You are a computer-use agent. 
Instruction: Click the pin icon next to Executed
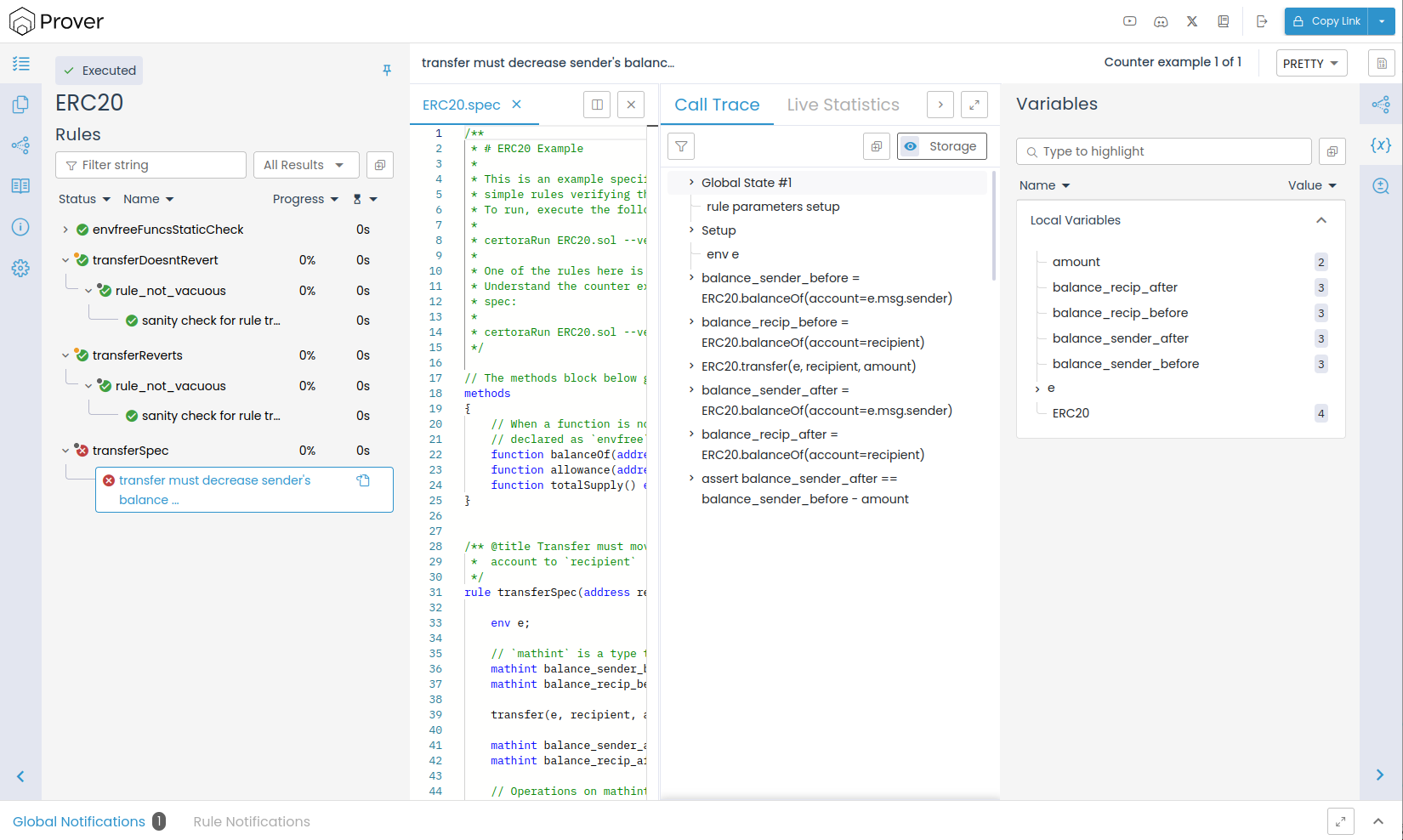pos(387,71)
